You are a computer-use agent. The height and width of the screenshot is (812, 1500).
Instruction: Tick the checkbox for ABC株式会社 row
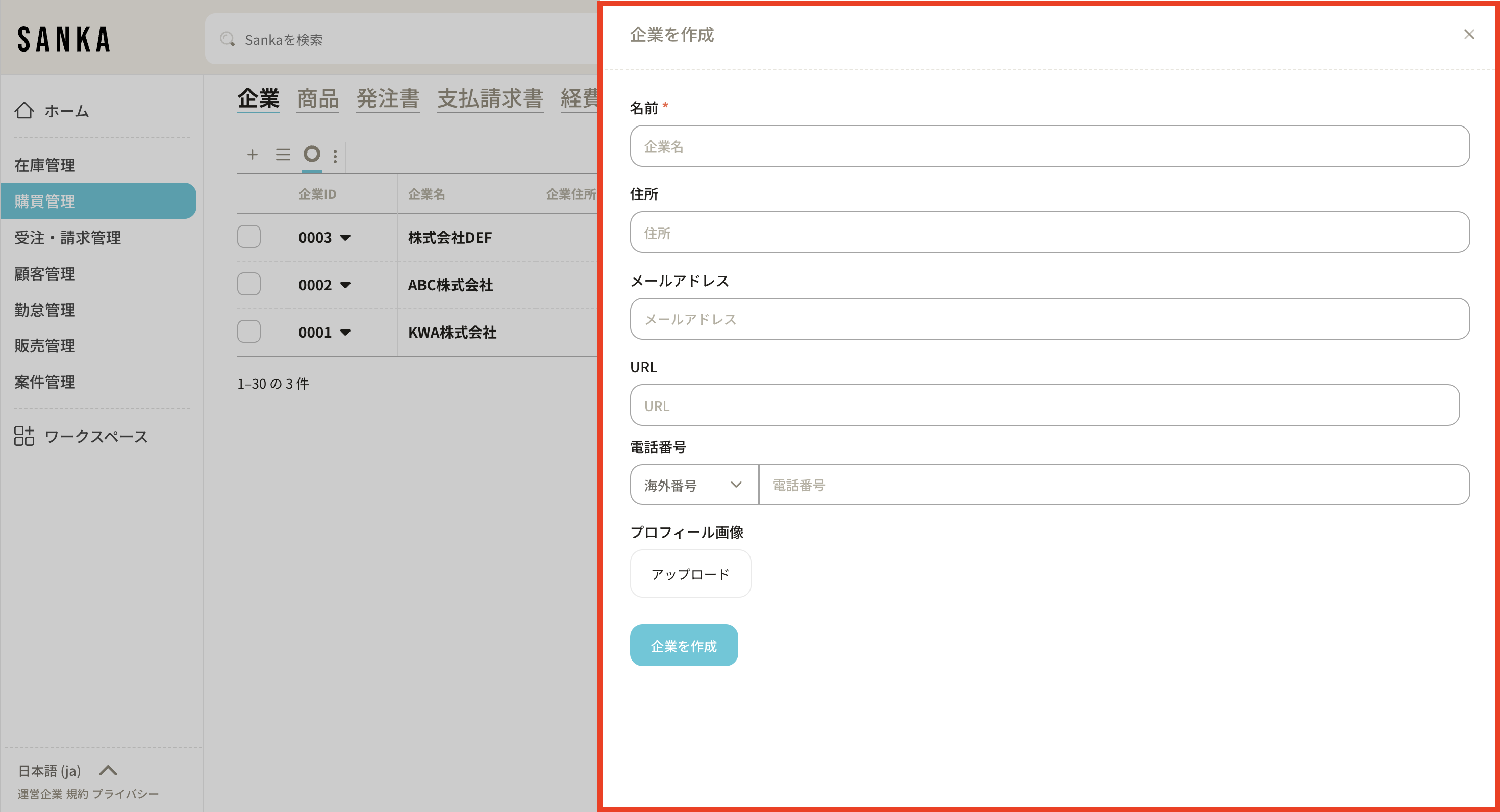point(248,285)
